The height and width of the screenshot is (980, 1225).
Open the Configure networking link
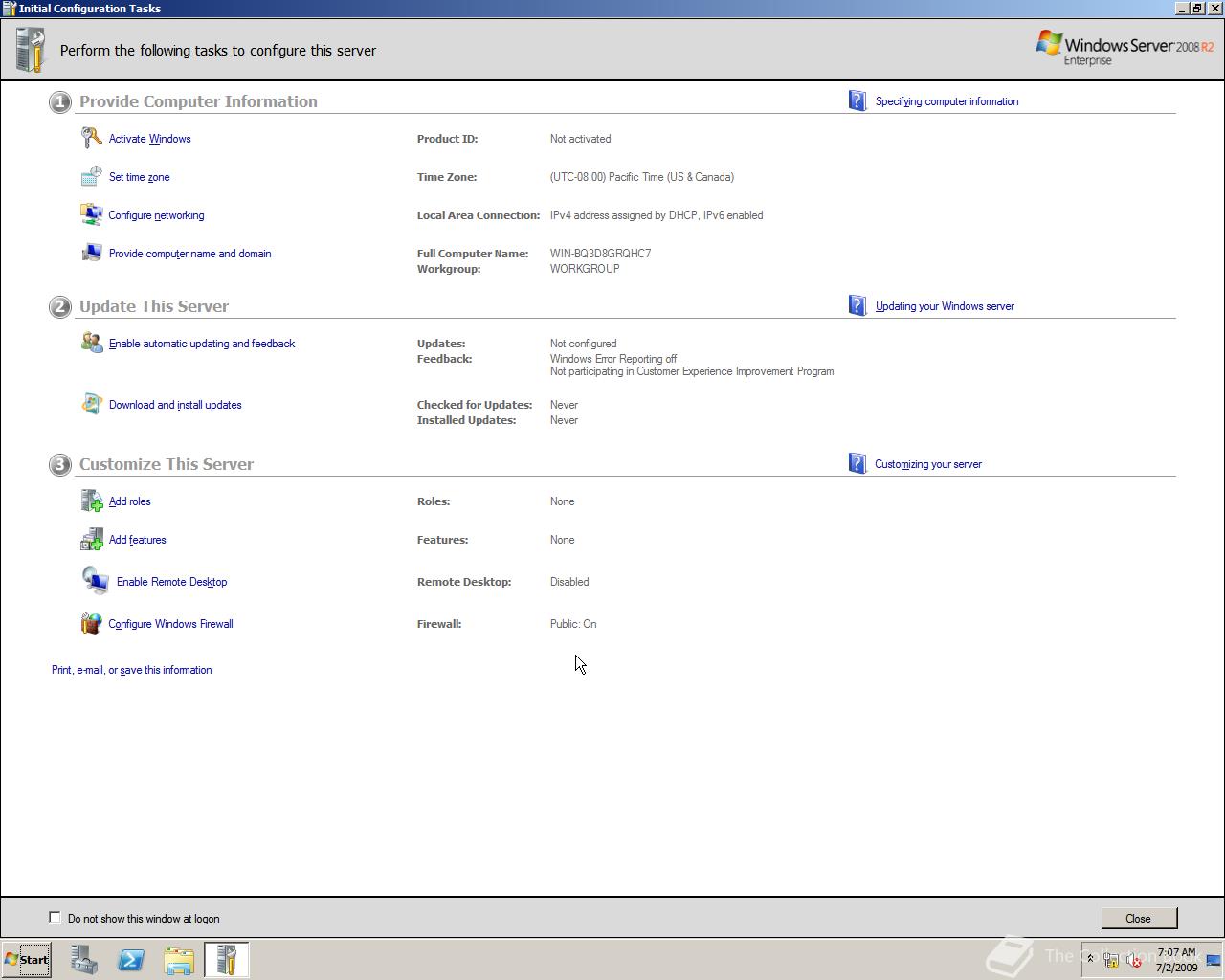click(x=156, y=215)
